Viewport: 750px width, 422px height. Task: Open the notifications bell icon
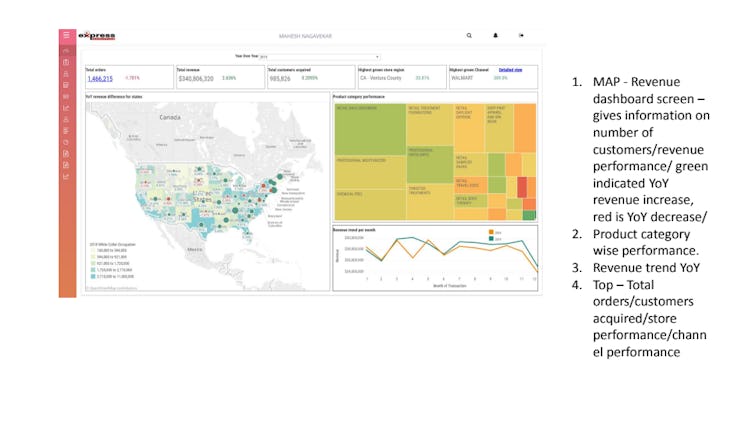[x=496, y=35]
